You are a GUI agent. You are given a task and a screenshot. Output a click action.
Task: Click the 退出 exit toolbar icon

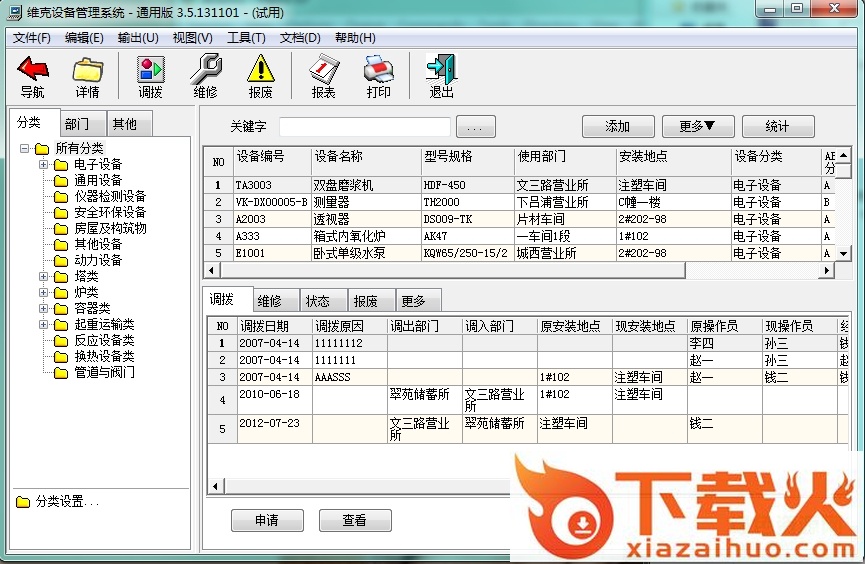point(441,70)
